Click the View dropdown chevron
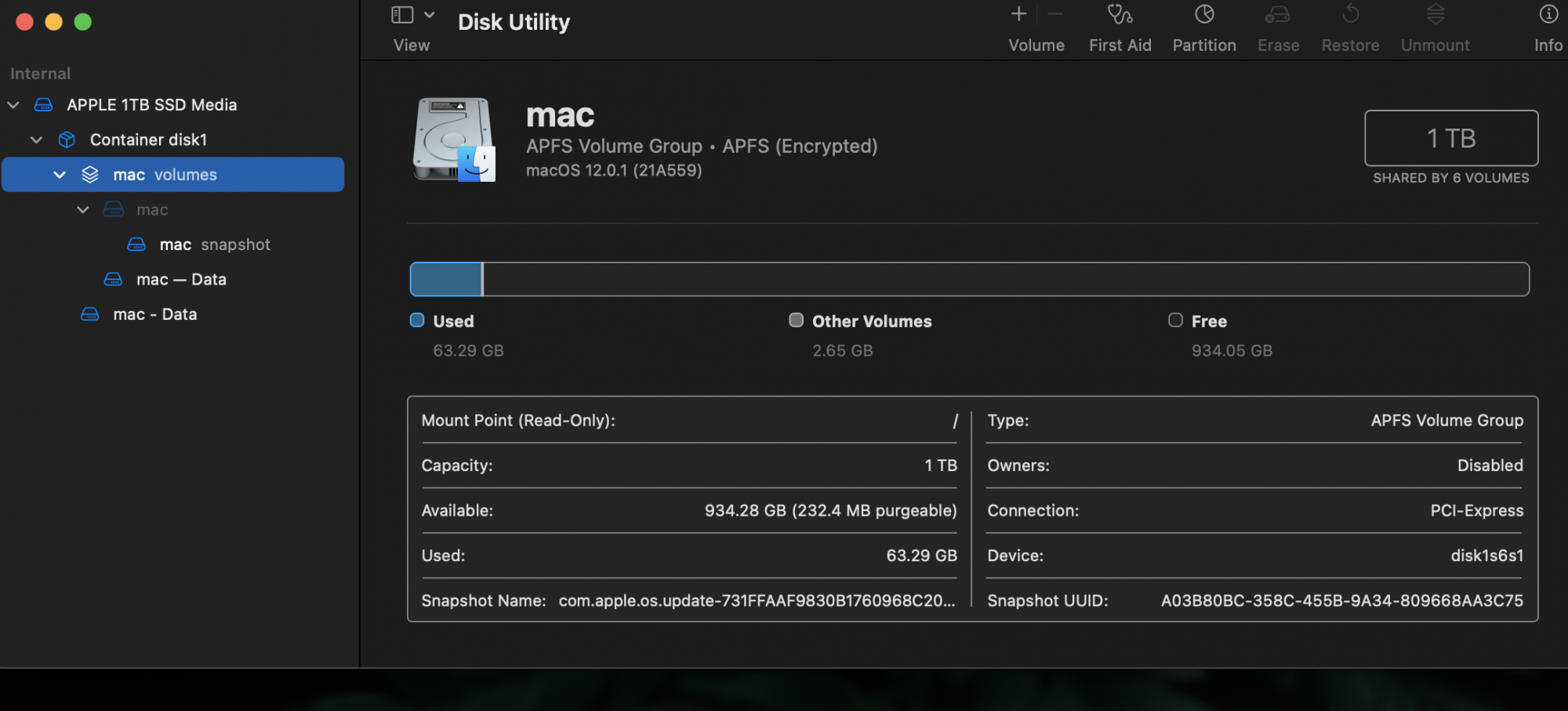Screen dimensions: 1568x711 point(429,15)
